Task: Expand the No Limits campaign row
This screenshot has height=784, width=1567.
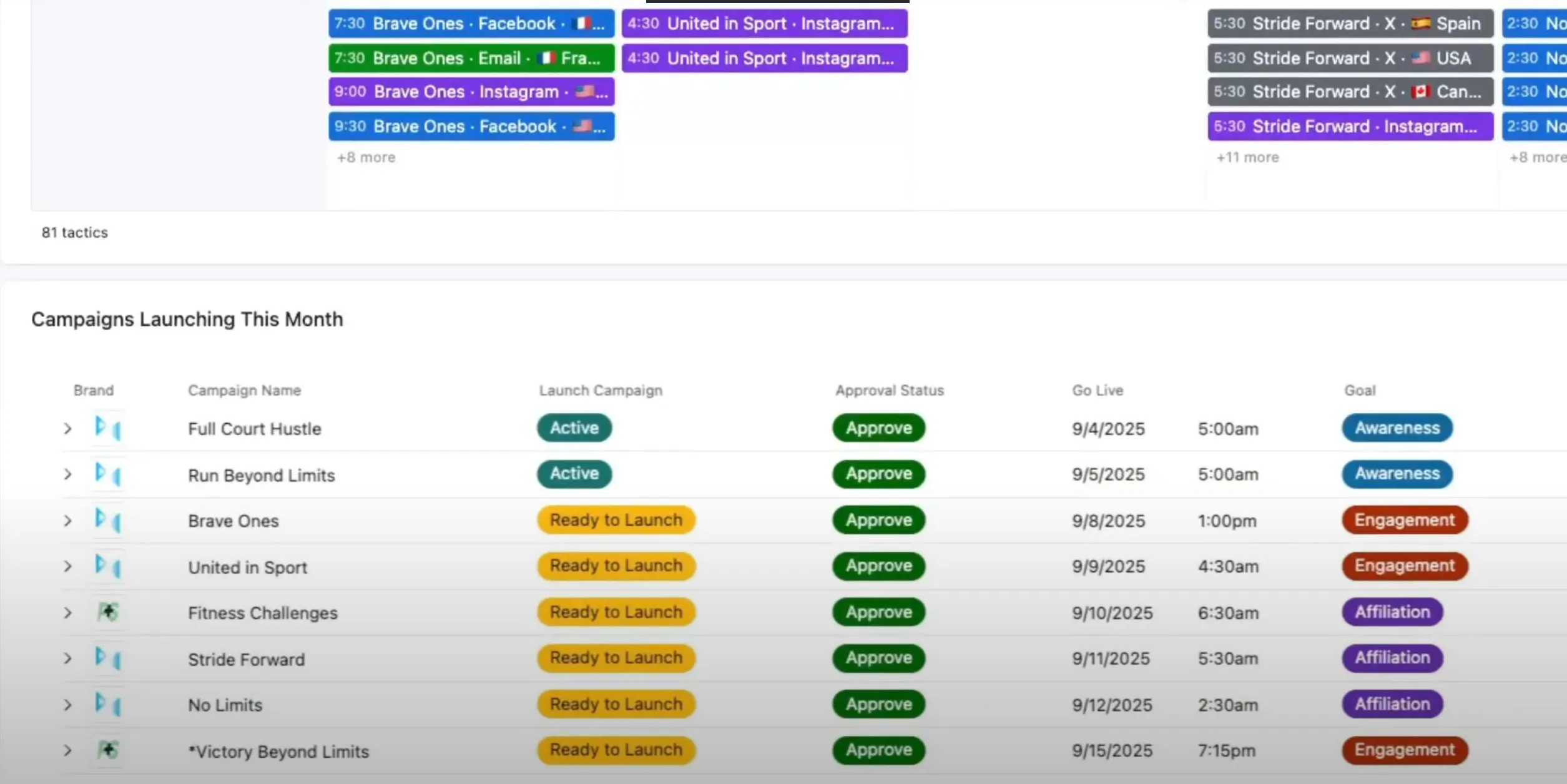Action: pyautogui.click(x=67, y=705)
